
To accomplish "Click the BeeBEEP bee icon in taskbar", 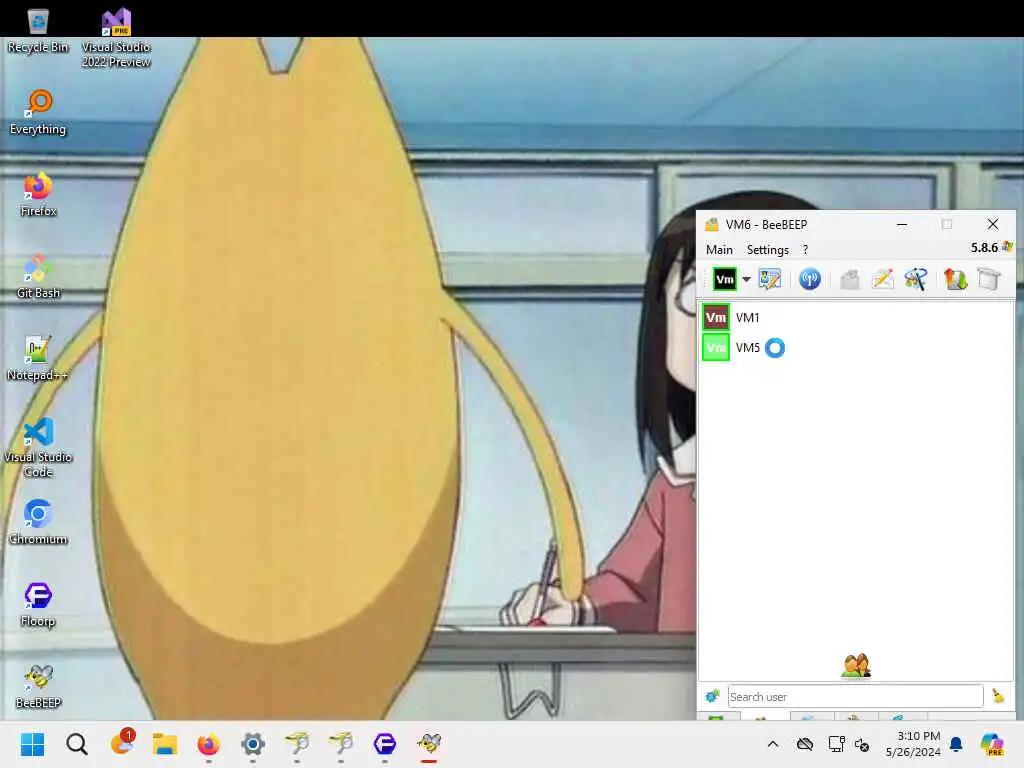I will pos(429,744).
